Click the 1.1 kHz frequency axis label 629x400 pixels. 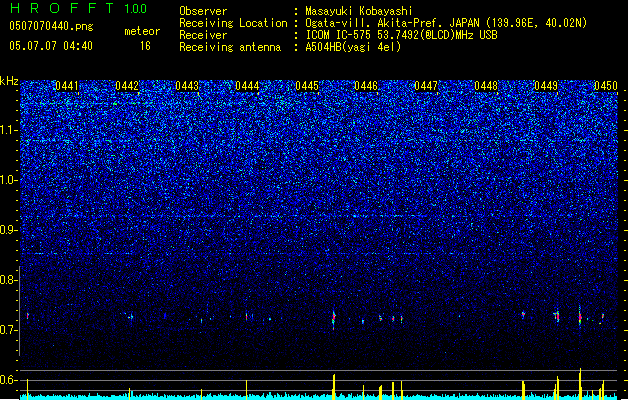coord(9,130)
